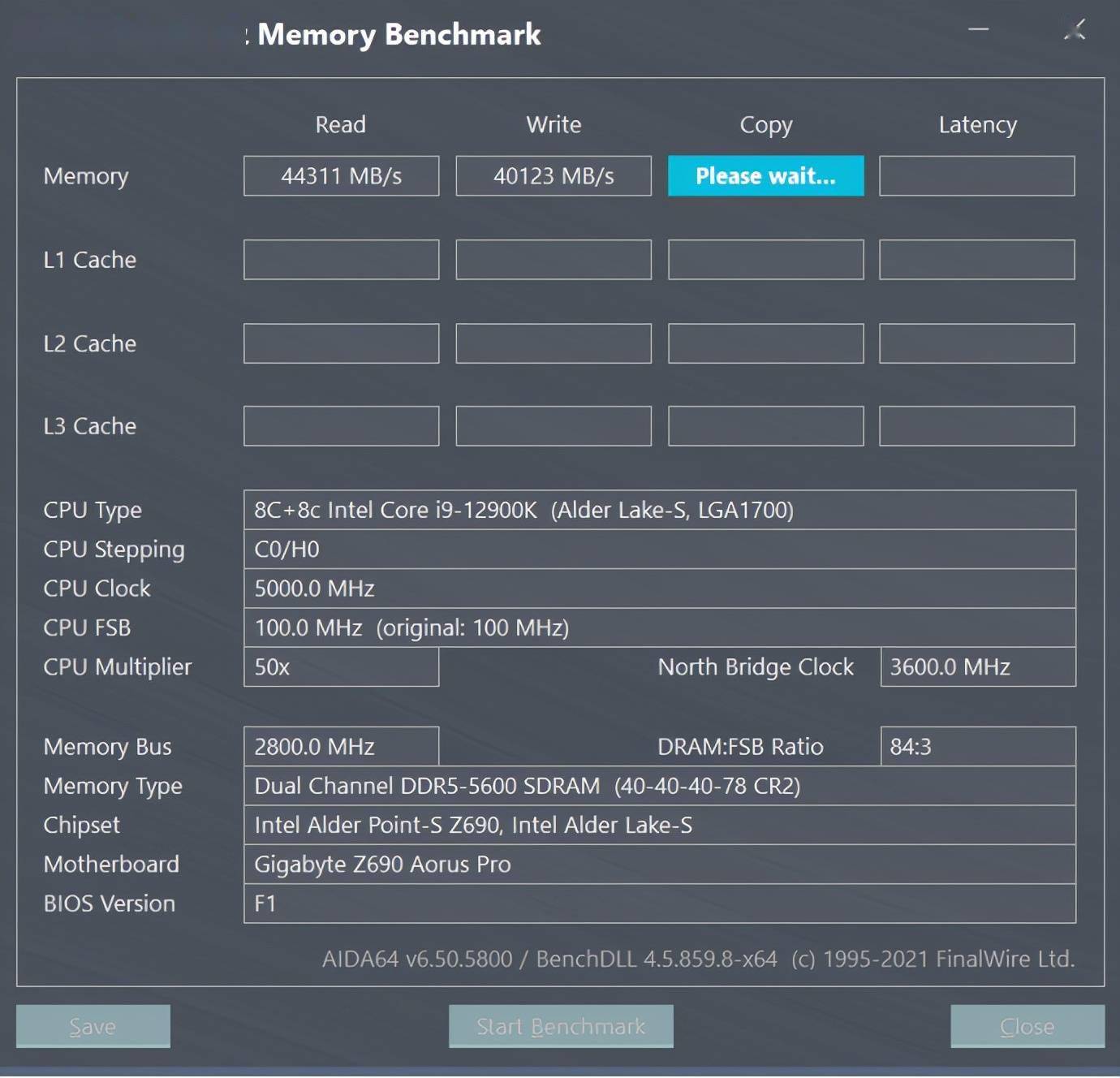Click the BIOS Version value F1
This screenshot has width=1120, height=1078.
[660, 903]
